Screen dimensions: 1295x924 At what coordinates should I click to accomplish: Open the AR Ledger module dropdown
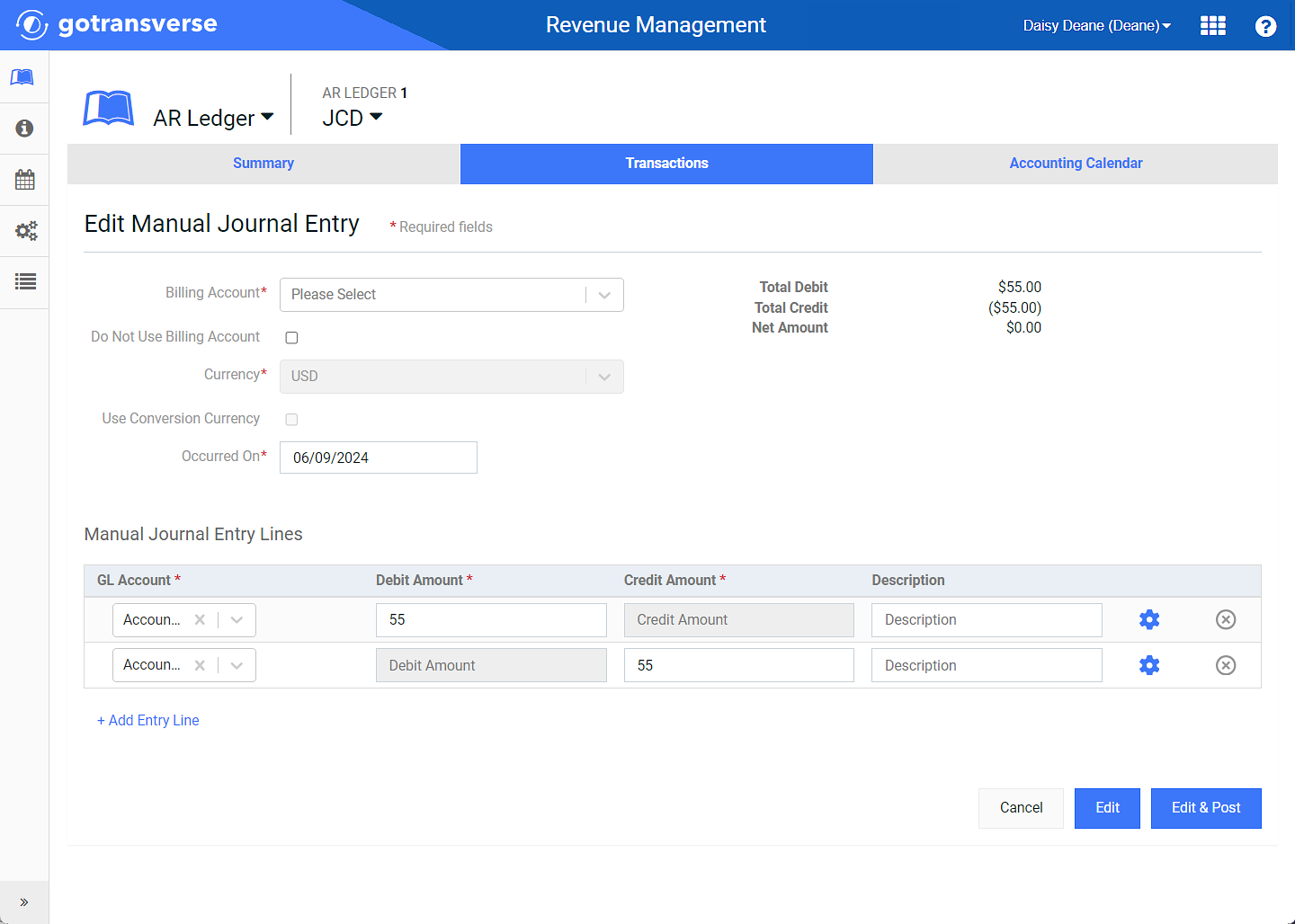(x=213, y=118)
